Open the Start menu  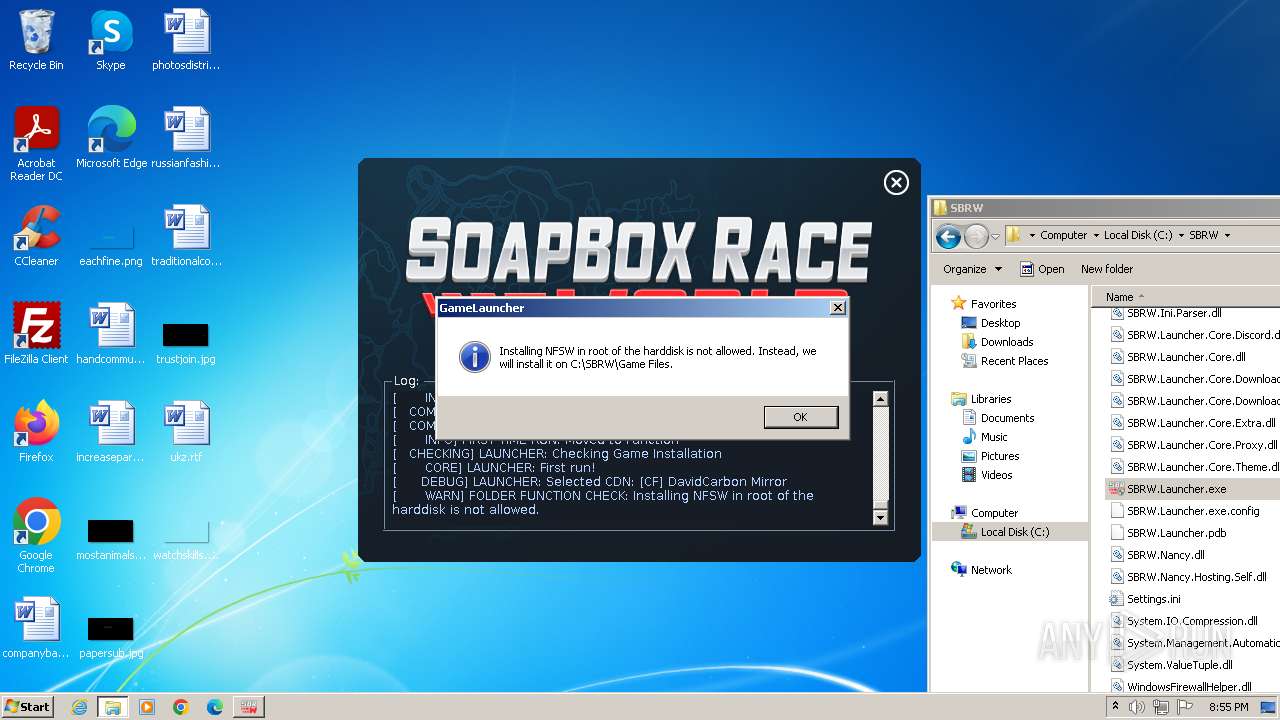[x=27, y=706]
